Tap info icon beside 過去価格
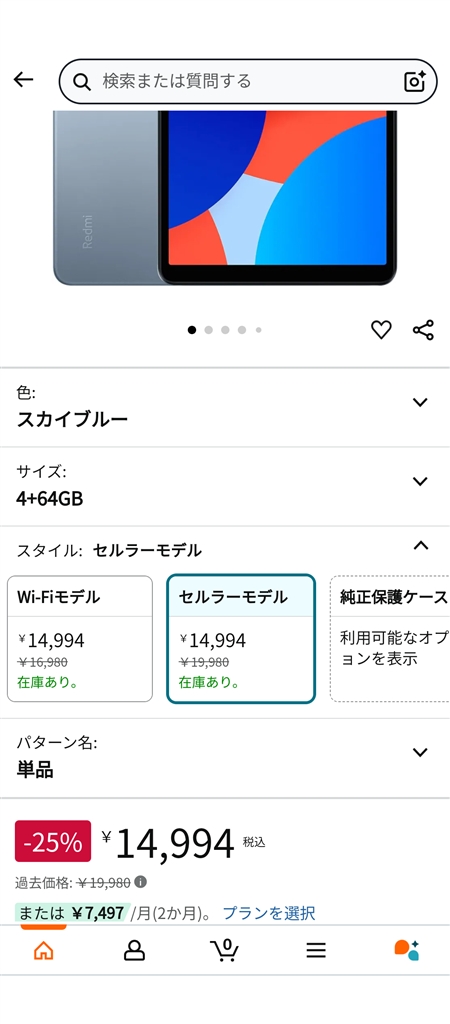 [140, 882]
